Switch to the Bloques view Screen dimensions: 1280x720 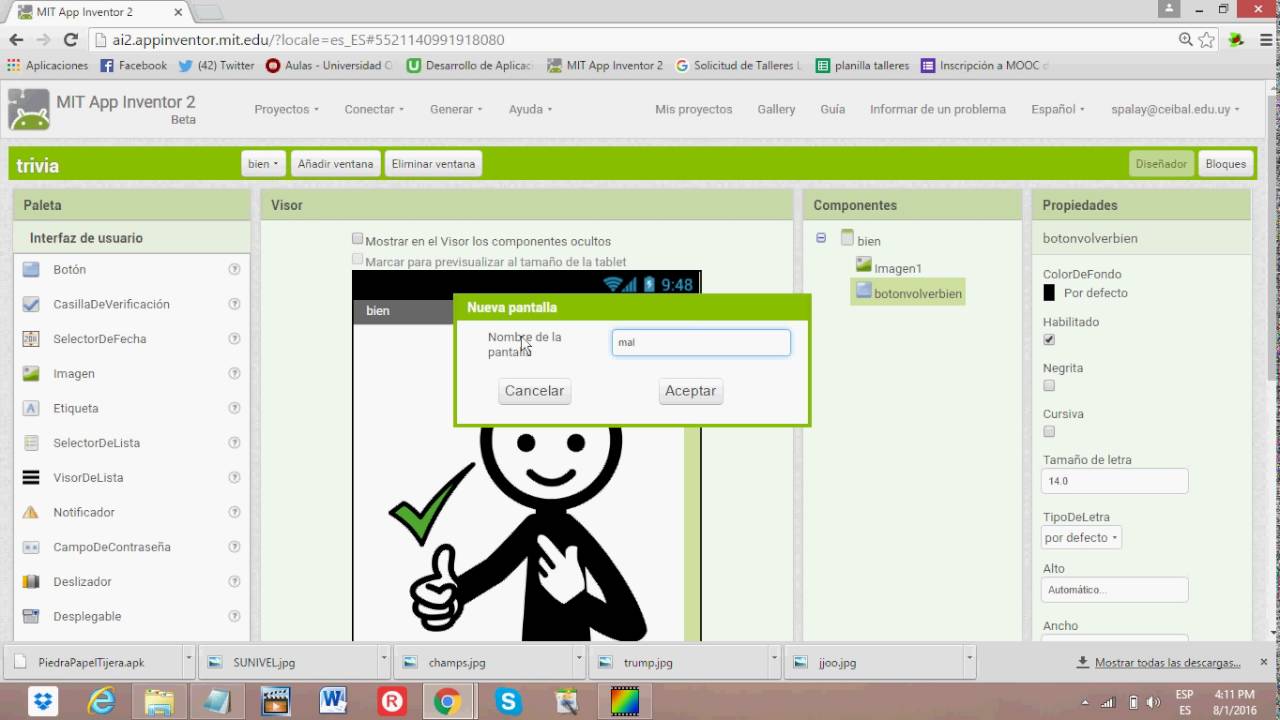[x=1225, y=164]
